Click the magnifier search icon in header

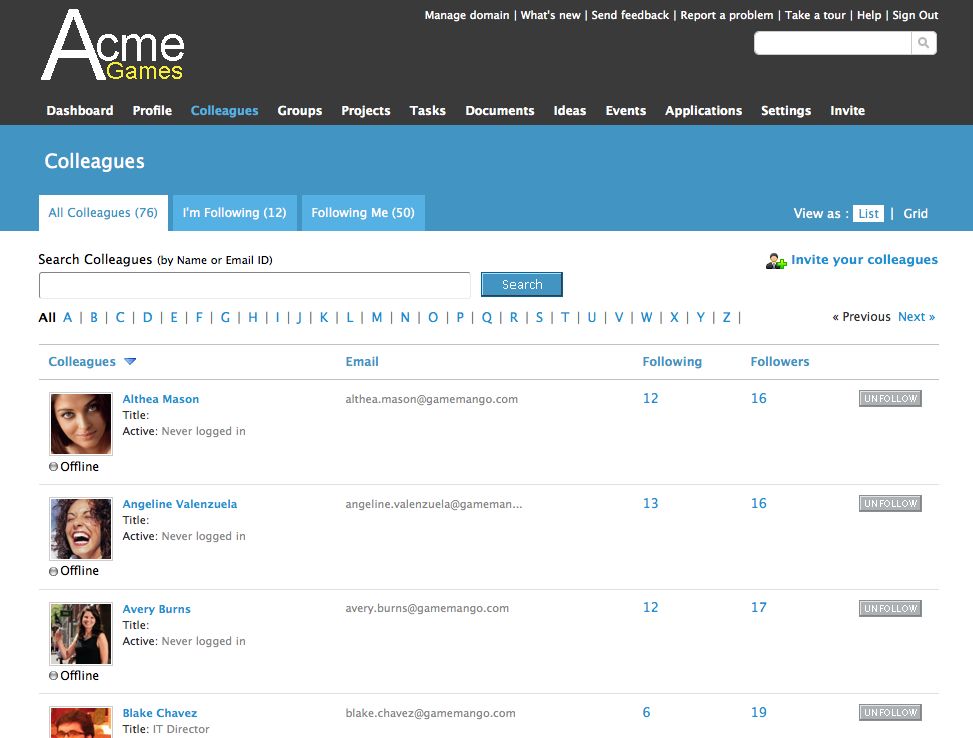pyautogui.click(x=923, y=43)
